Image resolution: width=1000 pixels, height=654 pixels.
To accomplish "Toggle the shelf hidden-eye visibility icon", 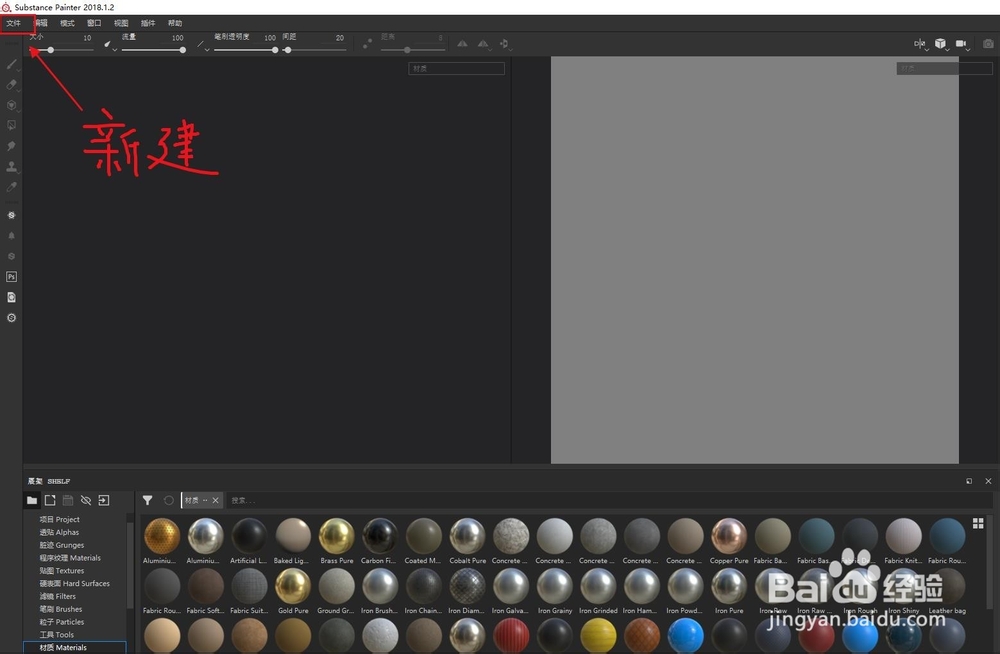I will (x=85, y=500).
